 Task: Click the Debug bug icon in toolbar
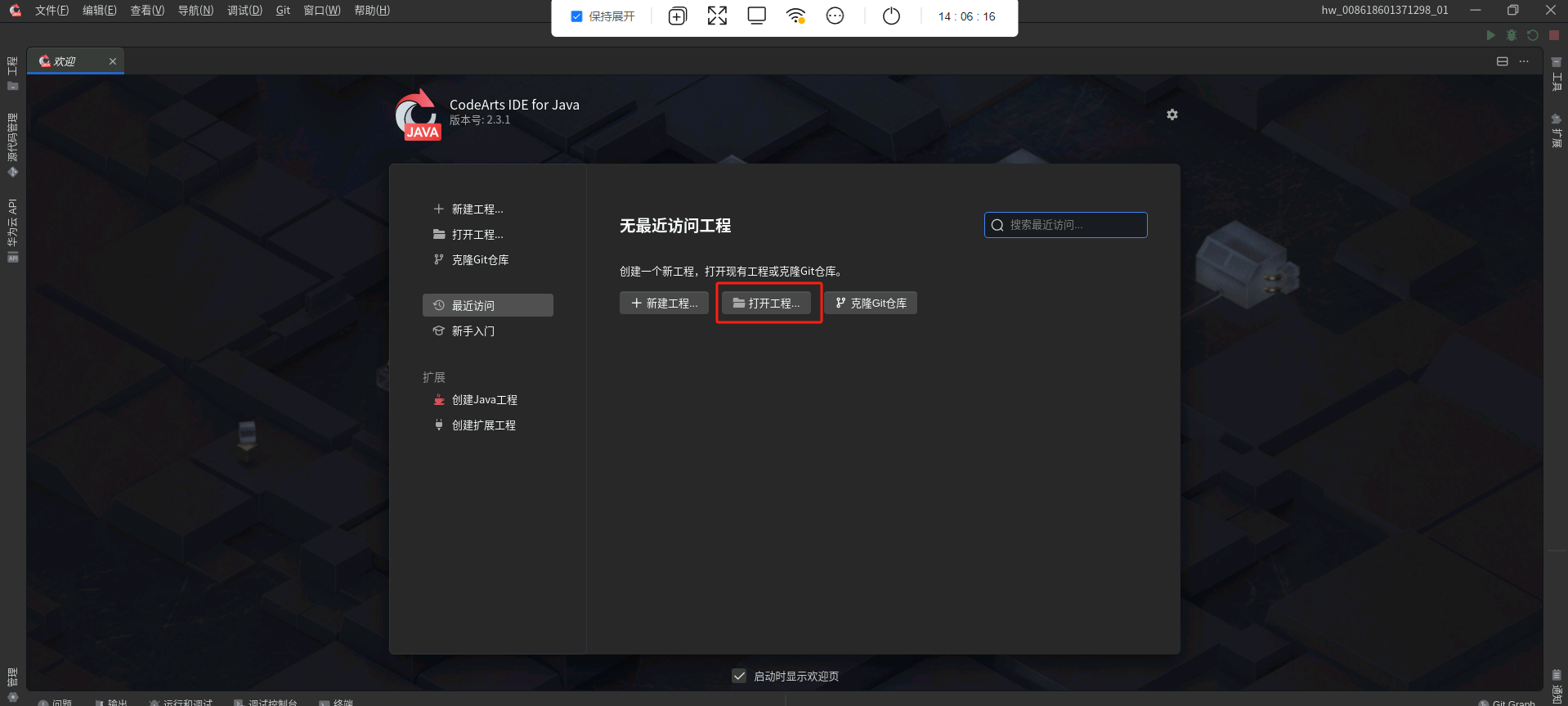pos(1512,35)
